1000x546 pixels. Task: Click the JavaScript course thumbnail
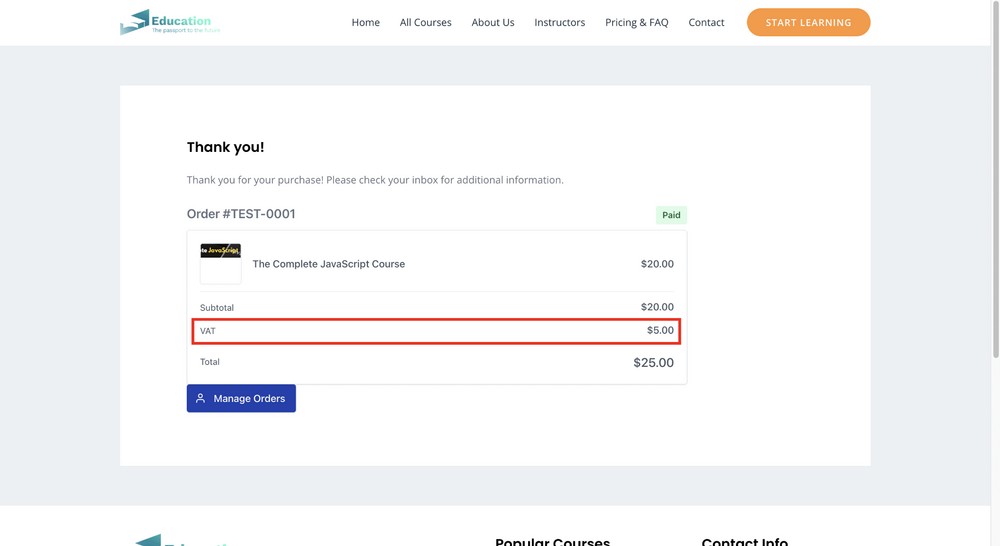tap(220, 264)
